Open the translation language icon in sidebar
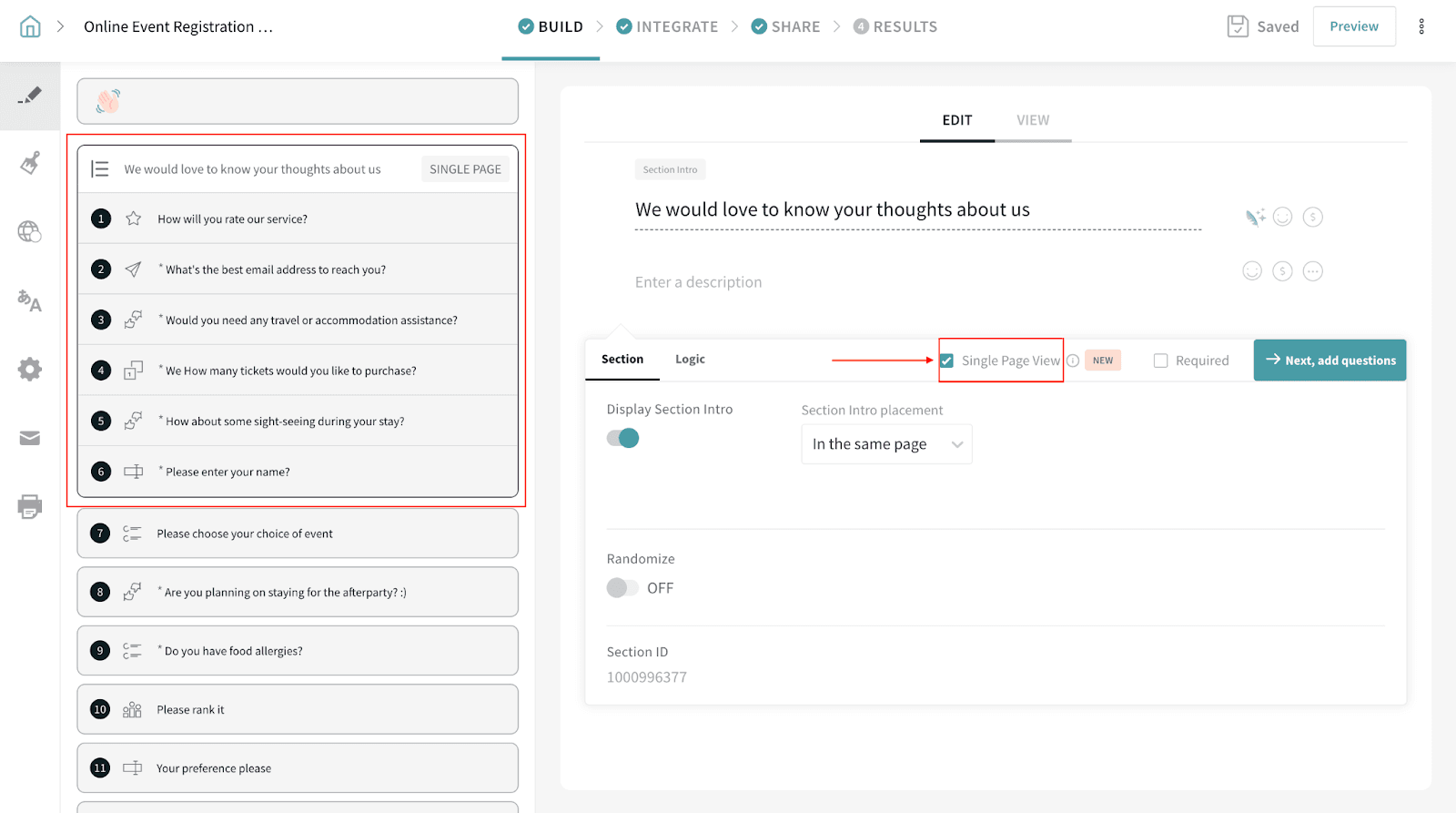 click(x=30, y=300)
